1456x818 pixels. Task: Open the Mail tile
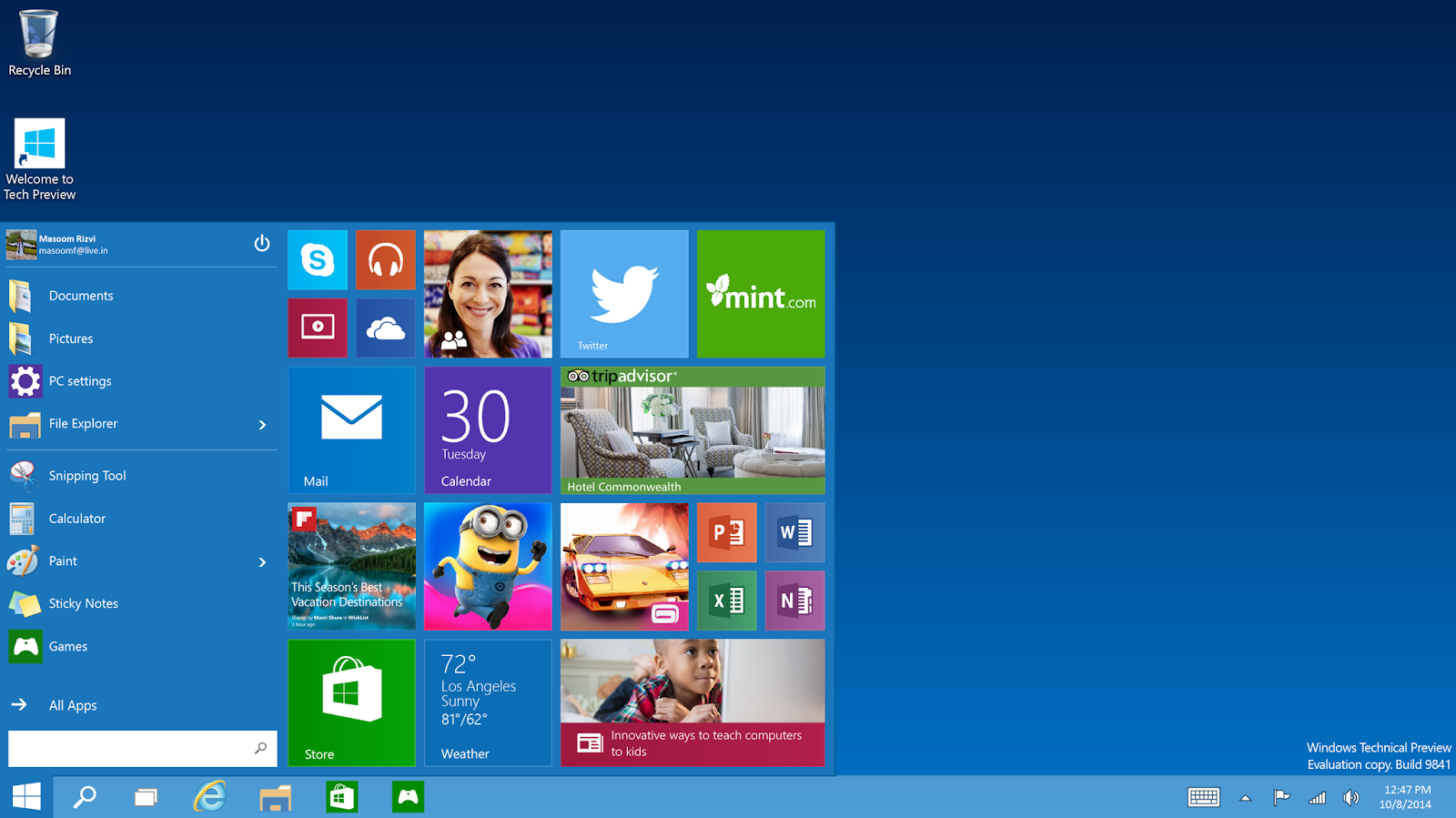pos(351,430)
